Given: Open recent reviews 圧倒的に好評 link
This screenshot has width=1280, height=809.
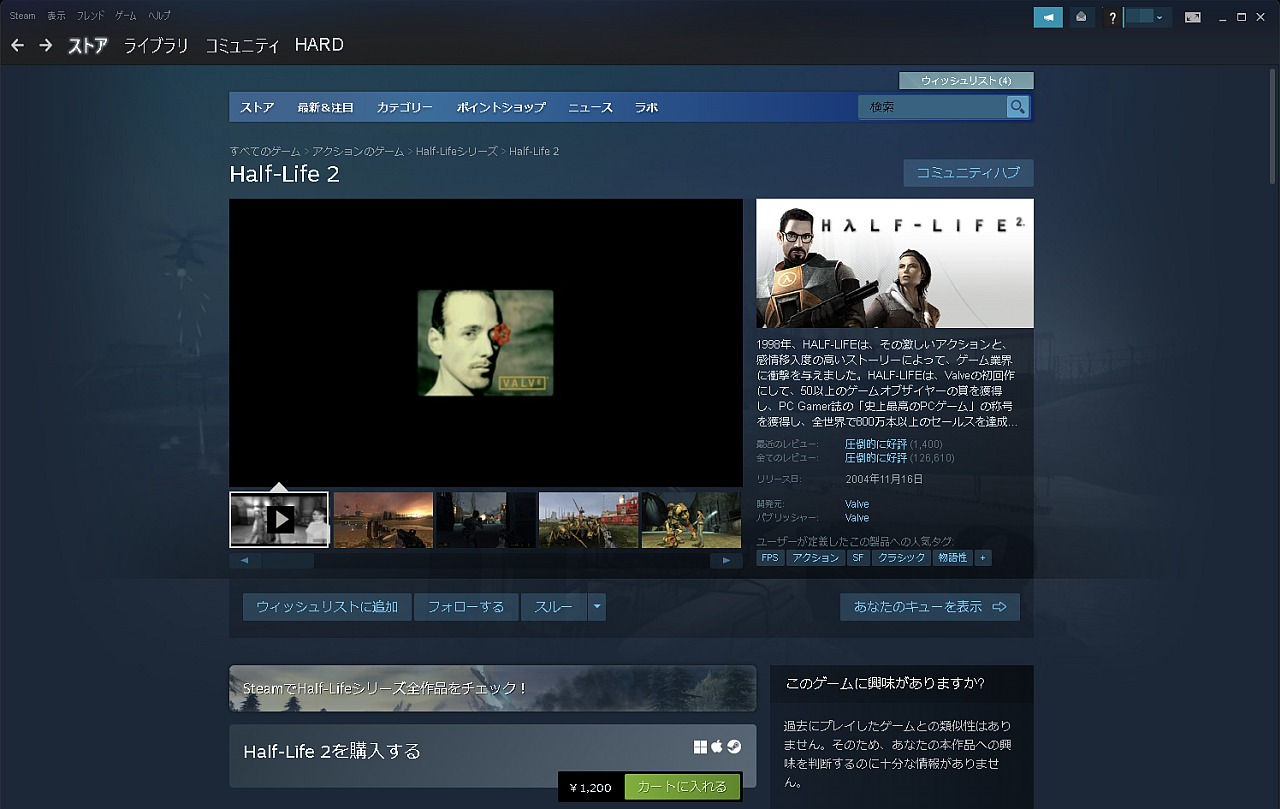Looking at the screenshot, I should 876,444.
